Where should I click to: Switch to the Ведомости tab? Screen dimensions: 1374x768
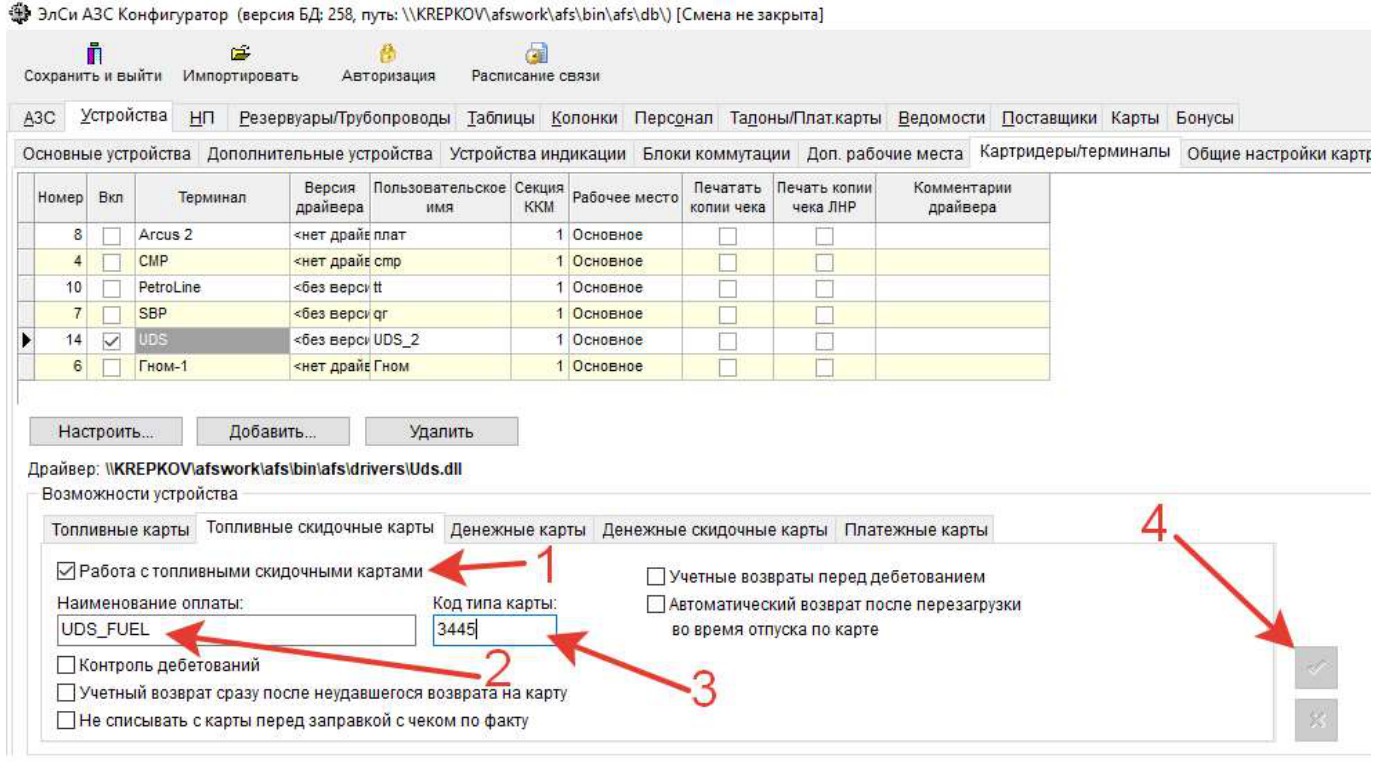coord(941,118)
